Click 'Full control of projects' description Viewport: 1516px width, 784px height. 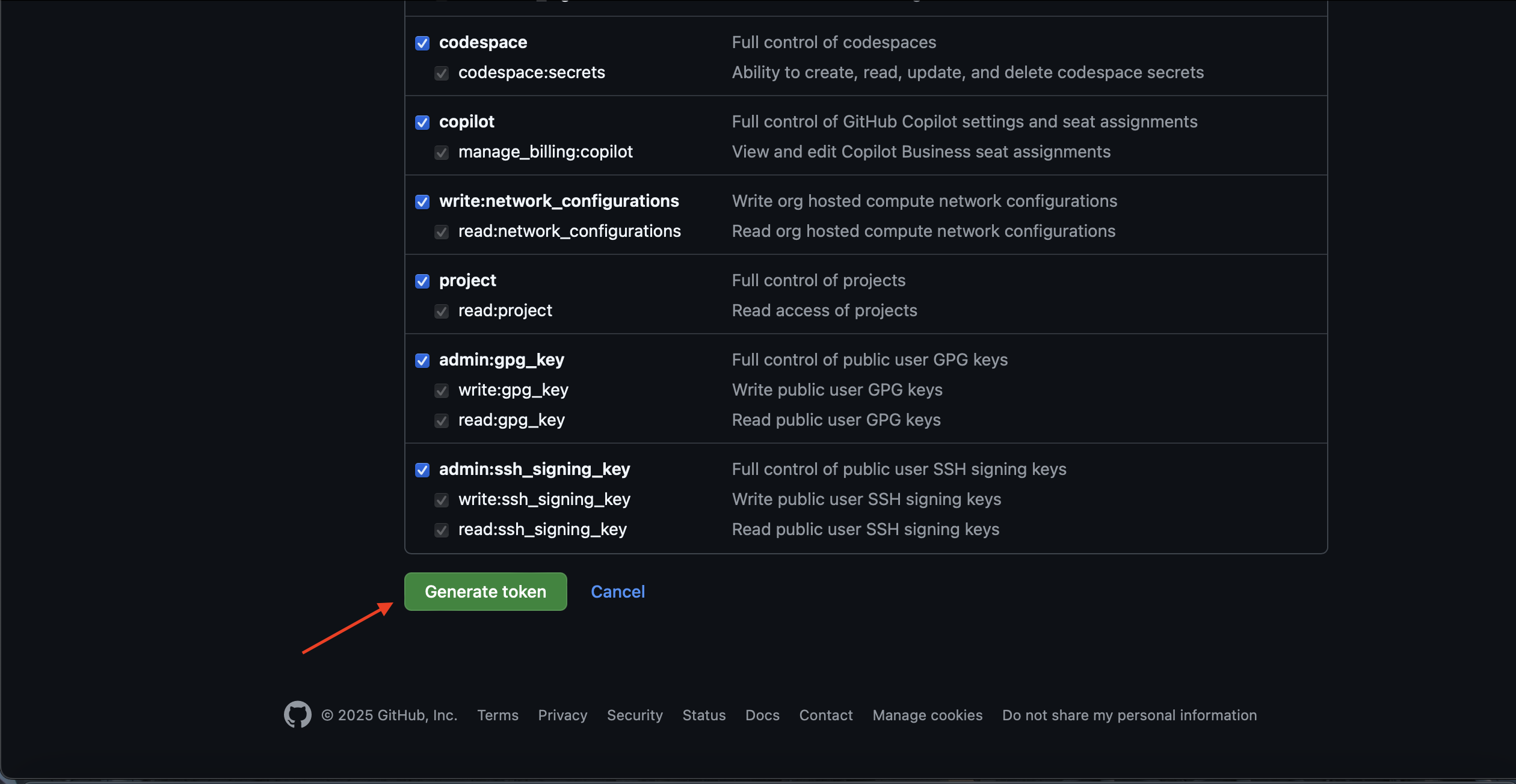[818, 280]
